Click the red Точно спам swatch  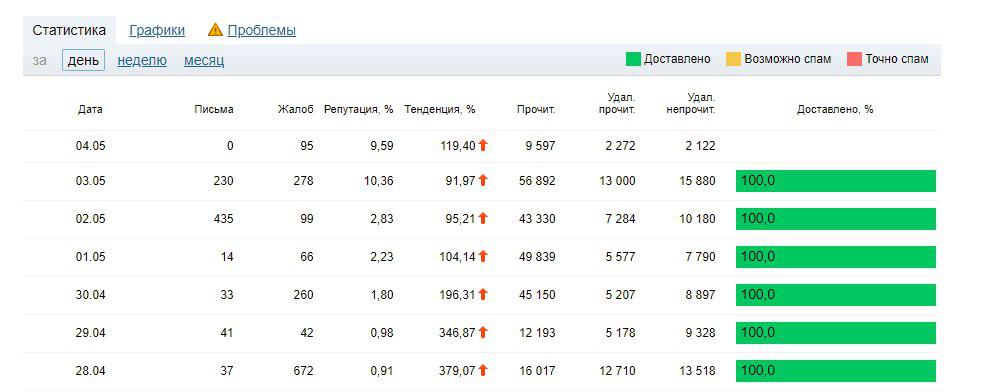[854, 59]
